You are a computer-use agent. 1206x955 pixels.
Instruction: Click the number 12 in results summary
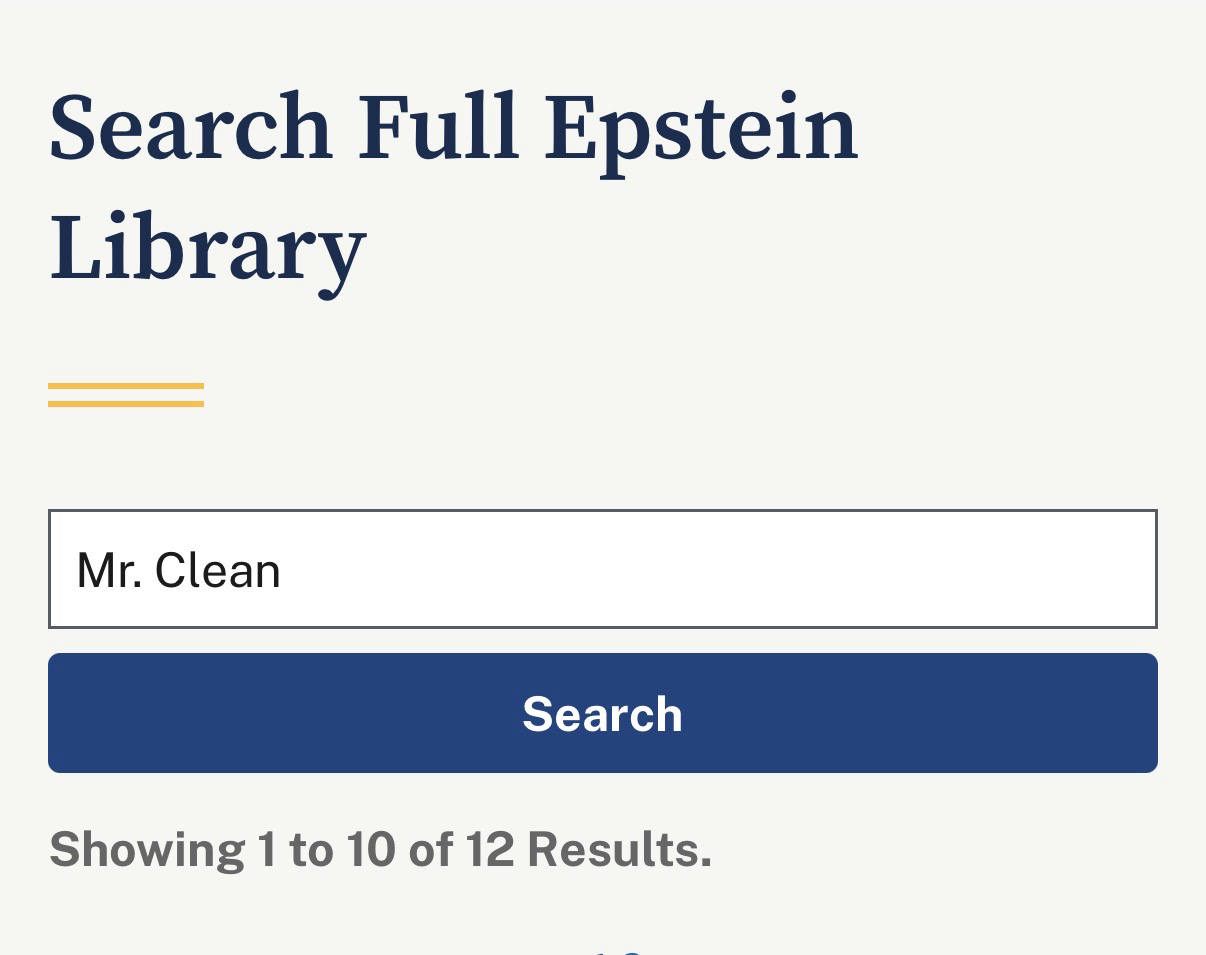point(489,849)
